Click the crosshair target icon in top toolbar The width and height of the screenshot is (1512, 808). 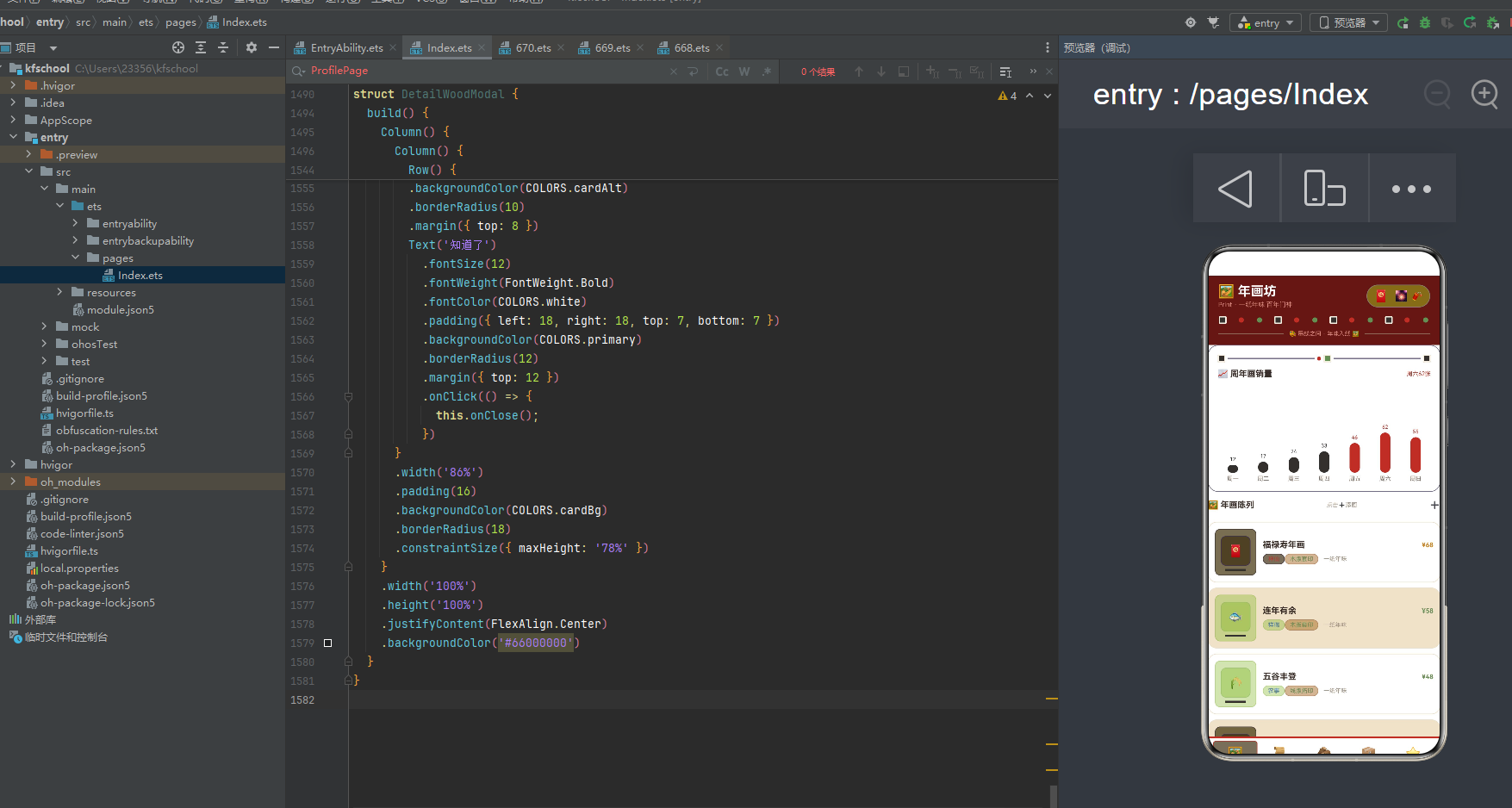(x=1191, y=22)
